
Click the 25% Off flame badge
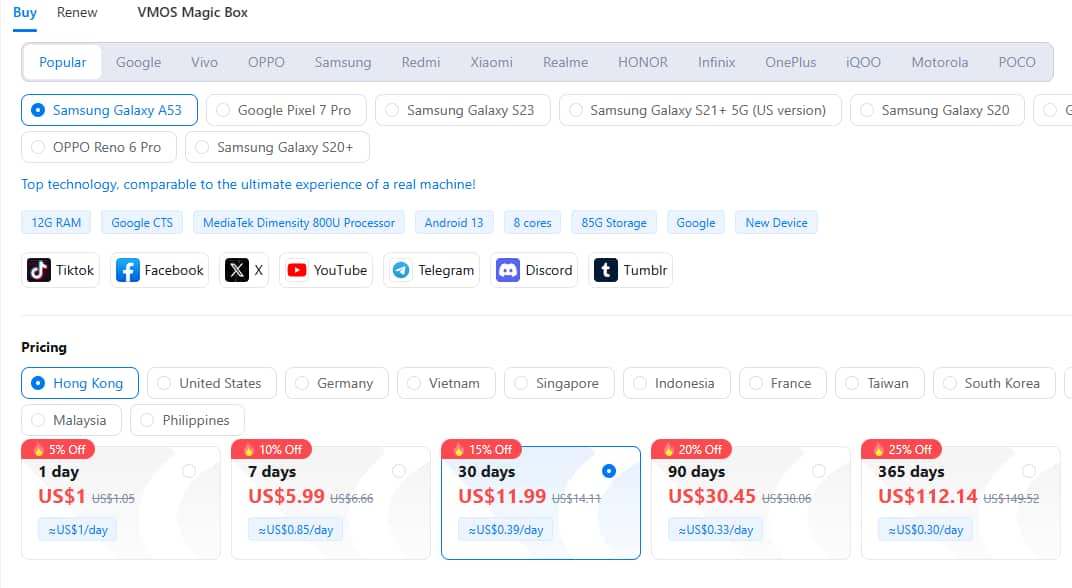902,449
